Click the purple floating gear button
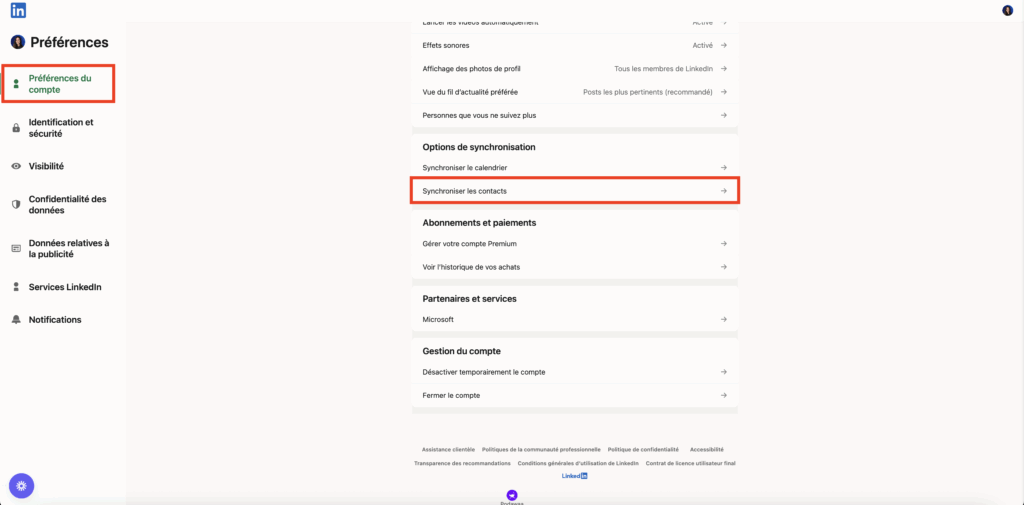The height and width of the screenshot is (505, 1024). point(22,486)
